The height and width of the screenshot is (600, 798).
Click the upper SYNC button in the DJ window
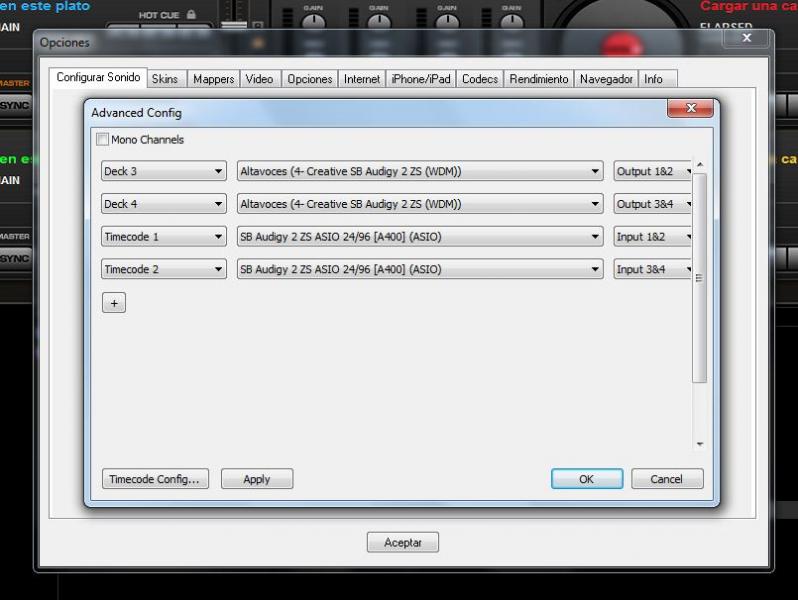point(15,105)
